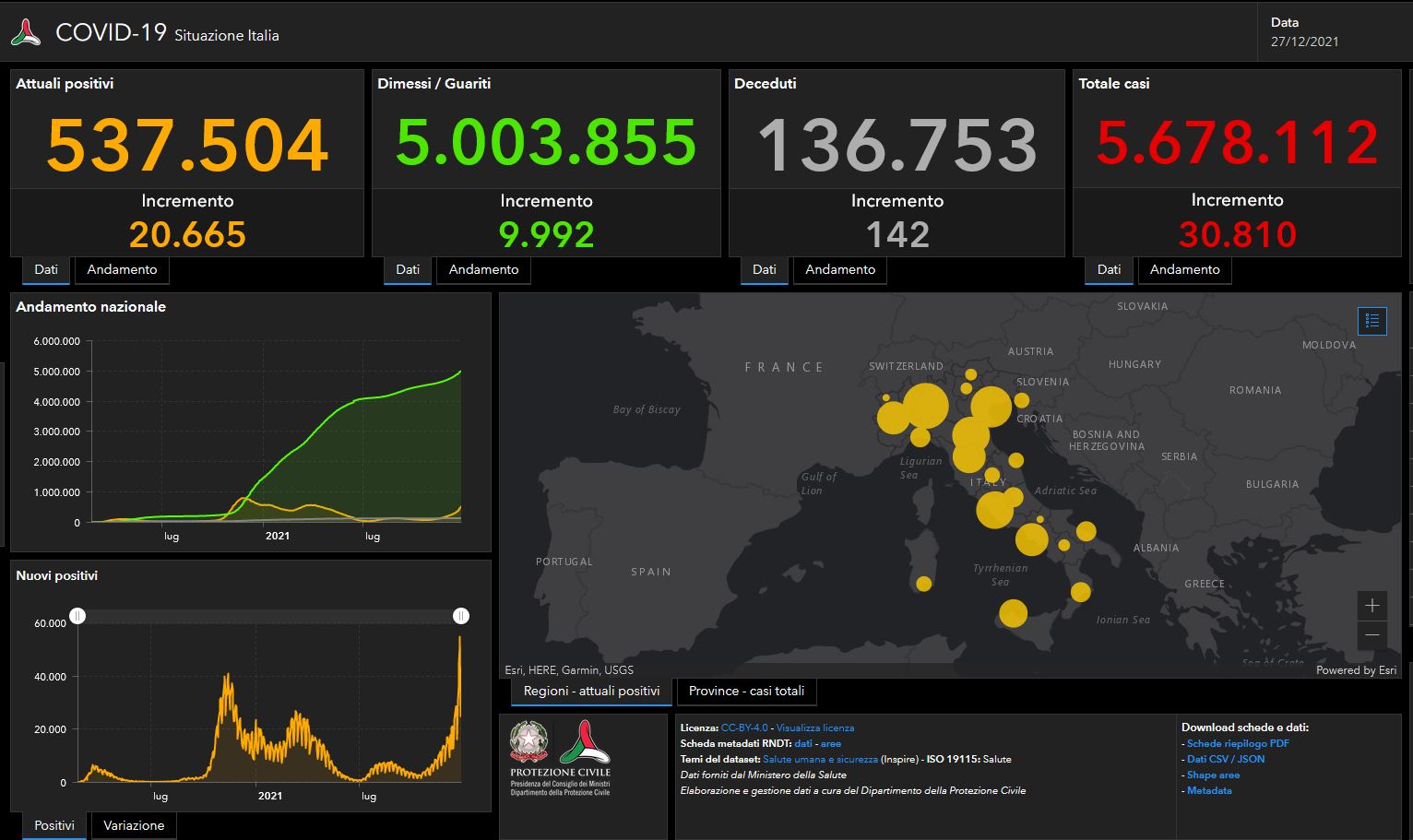This screenshot has width=1413, height=840.
Task: Select the Dati tab under Totale casi
Action: pyautogui.click(x=1108, y=269)
